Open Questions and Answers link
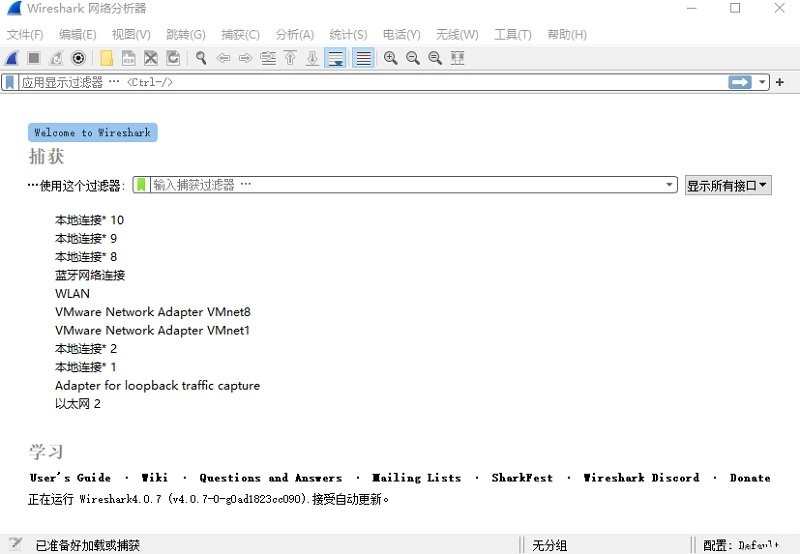This screenshot has width=800, height=554. 270,478
